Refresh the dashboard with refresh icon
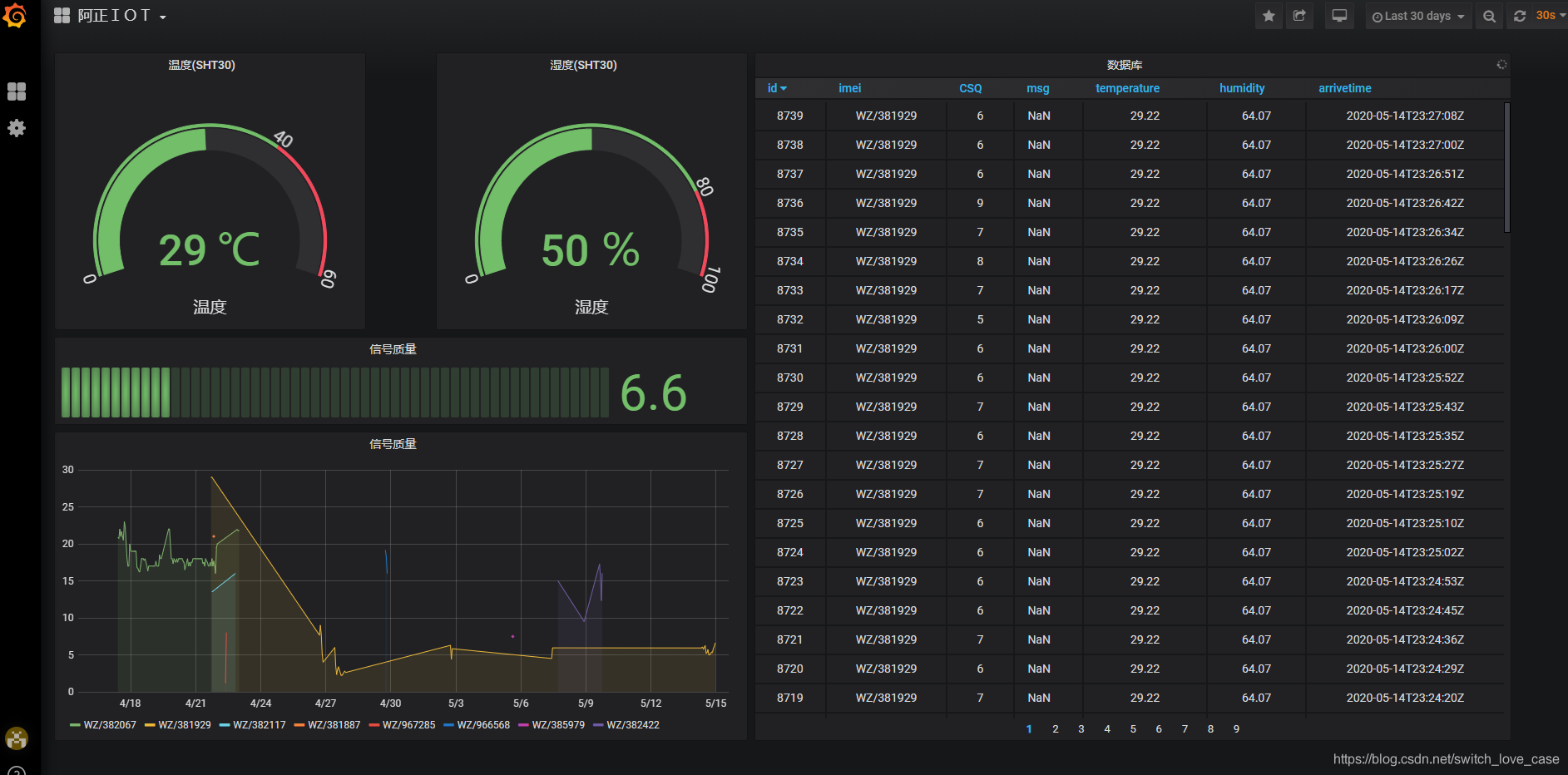This screenshot has width=1568, height=775. pos(1520,16)
